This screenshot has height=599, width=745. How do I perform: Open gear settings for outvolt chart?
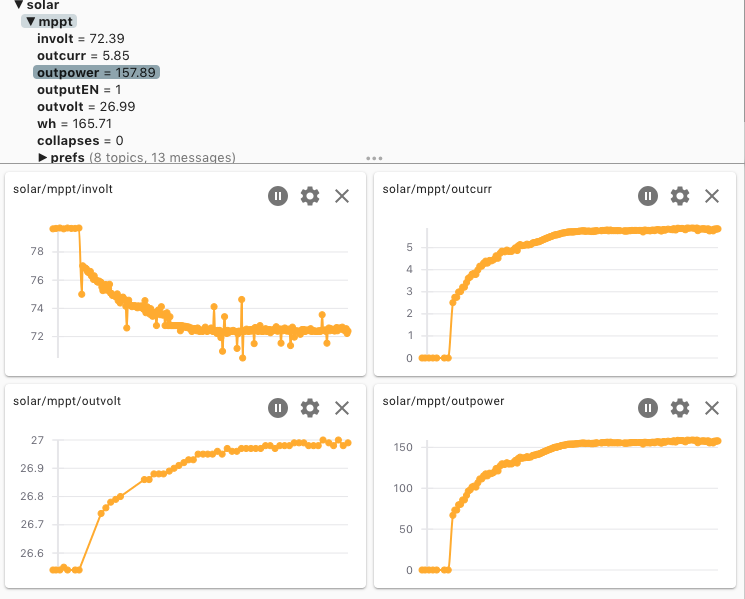[310, 408]
